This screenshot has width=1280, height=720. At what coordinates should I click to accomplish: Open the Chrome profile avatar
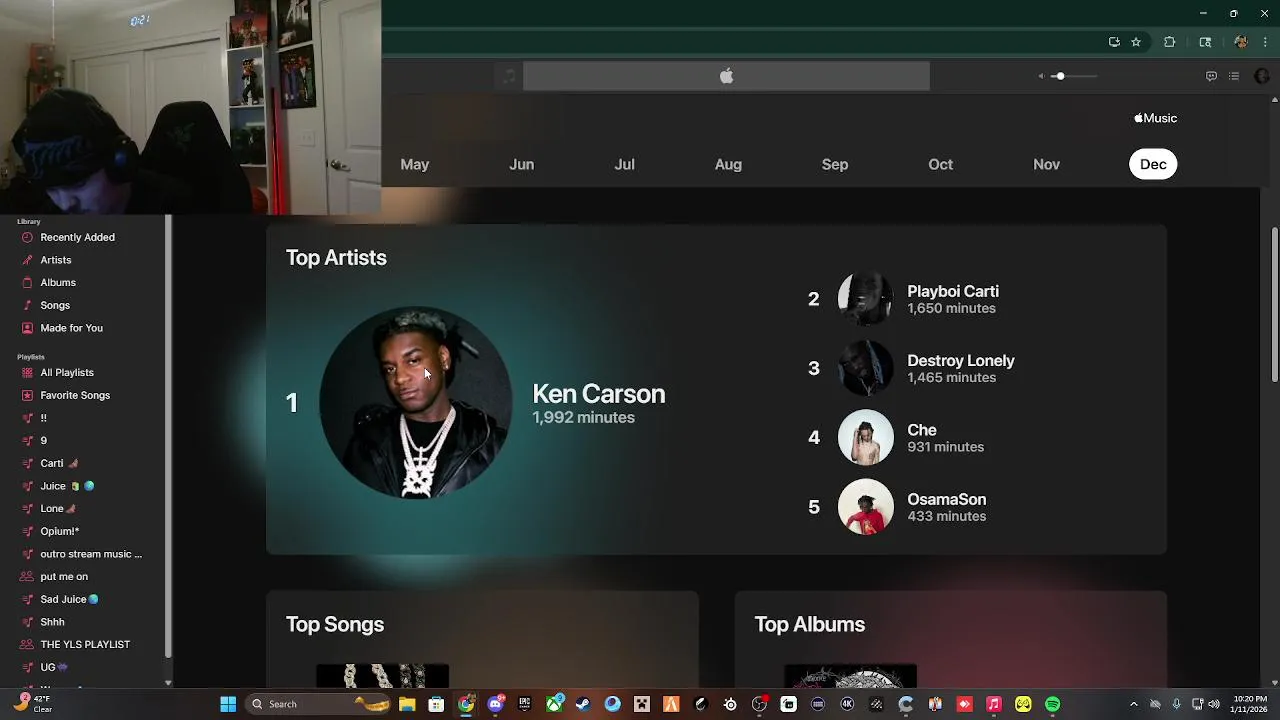1241,42
